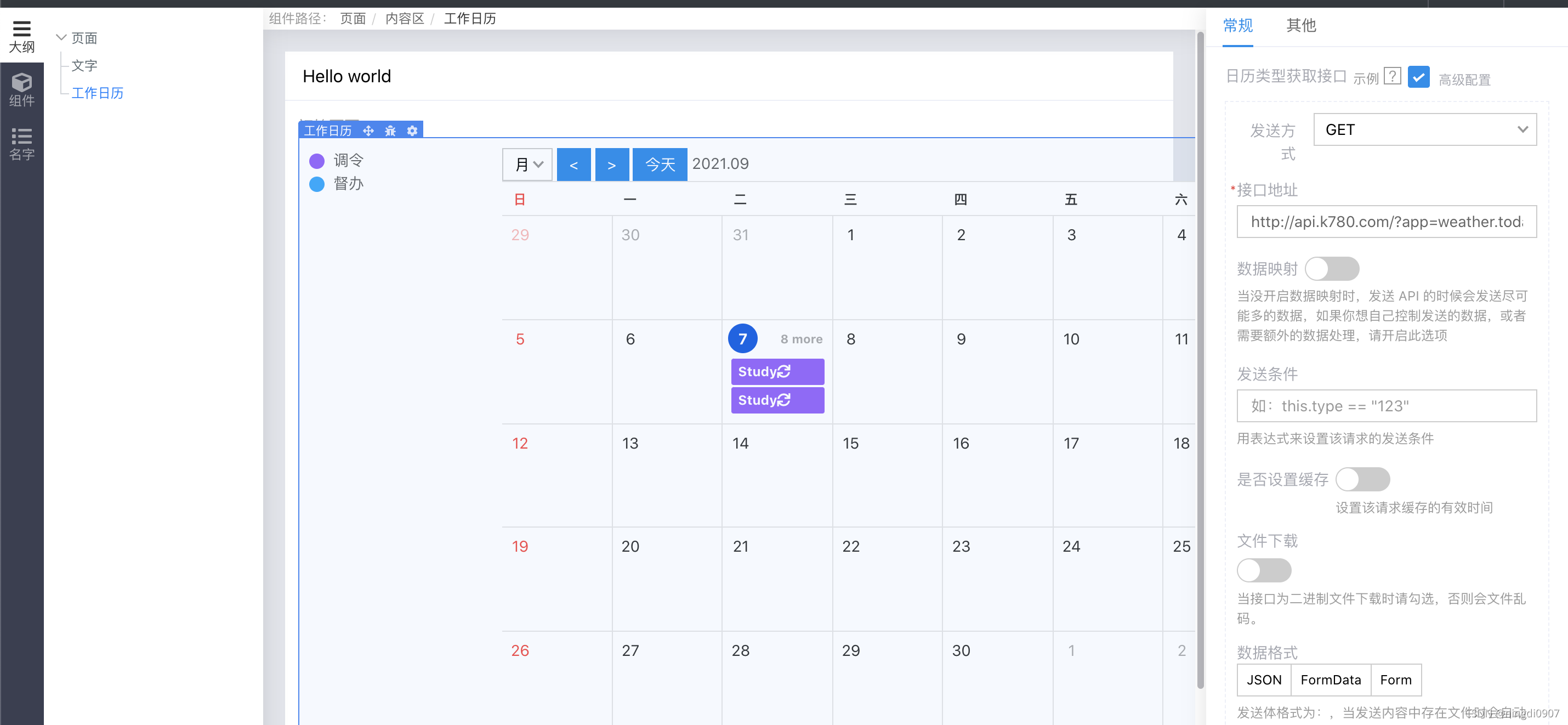Image resolution: width=1568 pixels, height=725 pixels.
Task: Select FormData data format
Action: [x=1331, y=680]
